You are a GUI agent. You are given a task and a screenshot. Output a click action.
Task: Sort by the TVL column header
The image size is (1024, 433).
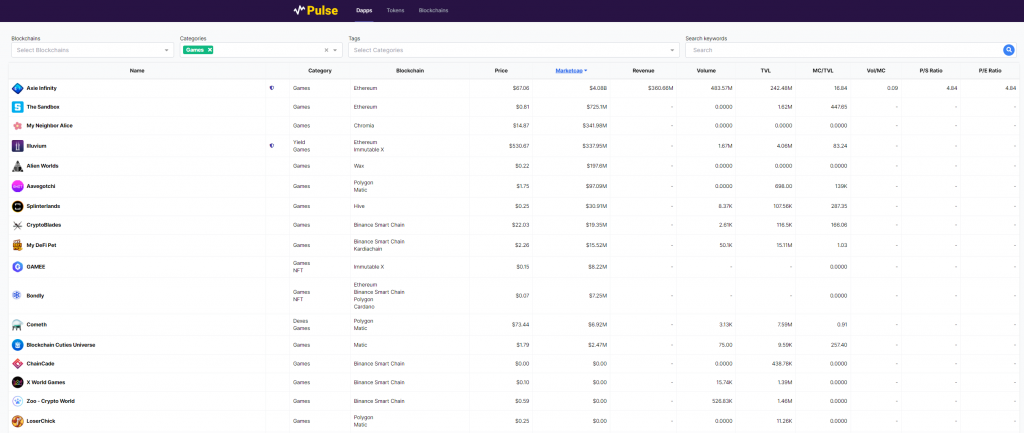765,70
